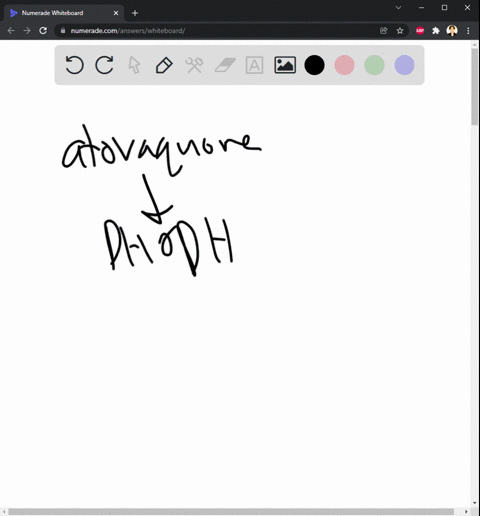The image size is (480, 516).
Task: Choose the pink pen color
Action: tap(344, 65)
